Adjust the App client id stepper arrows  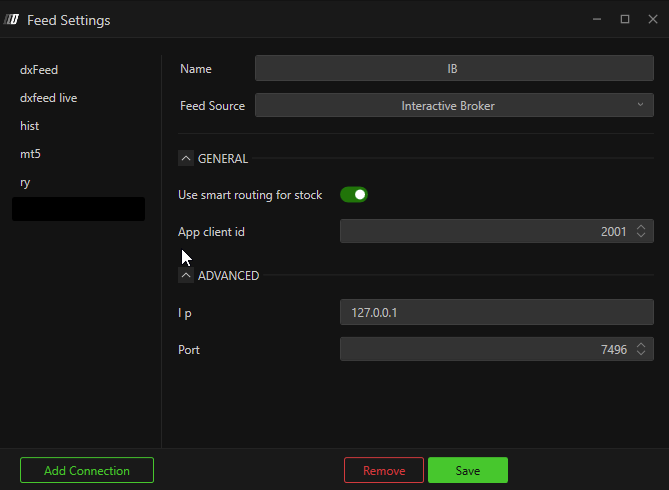click(x=642, y=232)
